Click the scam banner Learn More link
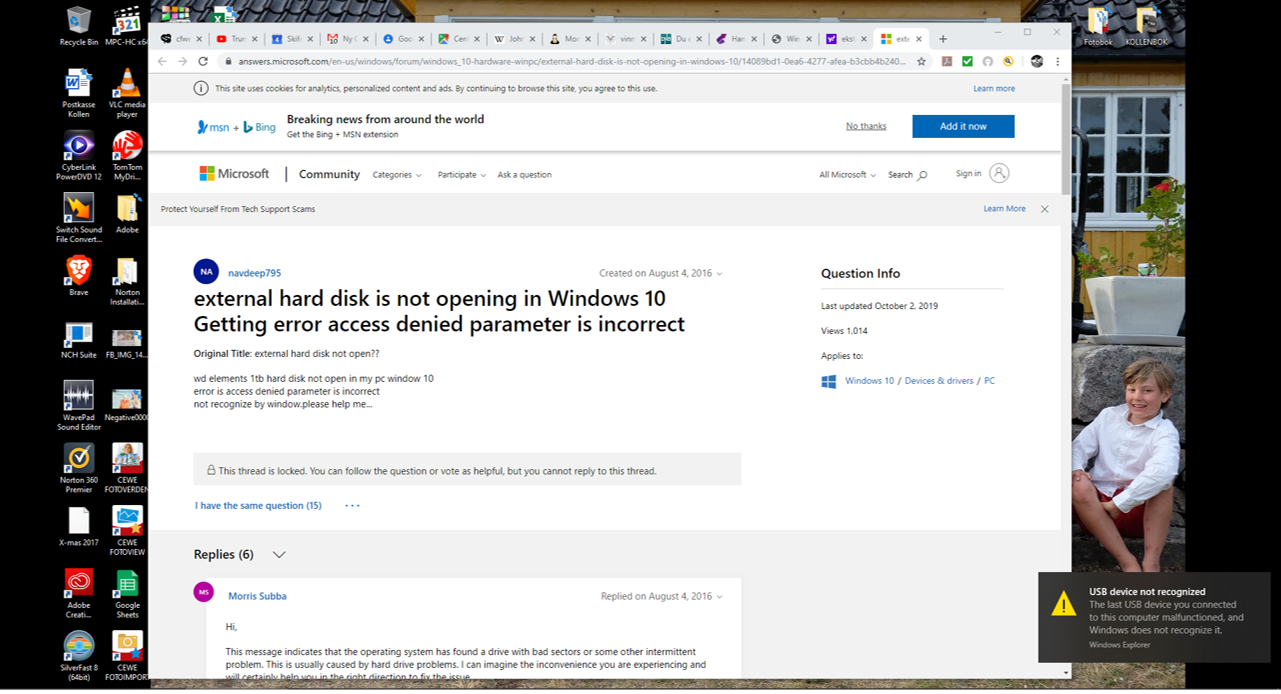 (x=1004, y=209)
